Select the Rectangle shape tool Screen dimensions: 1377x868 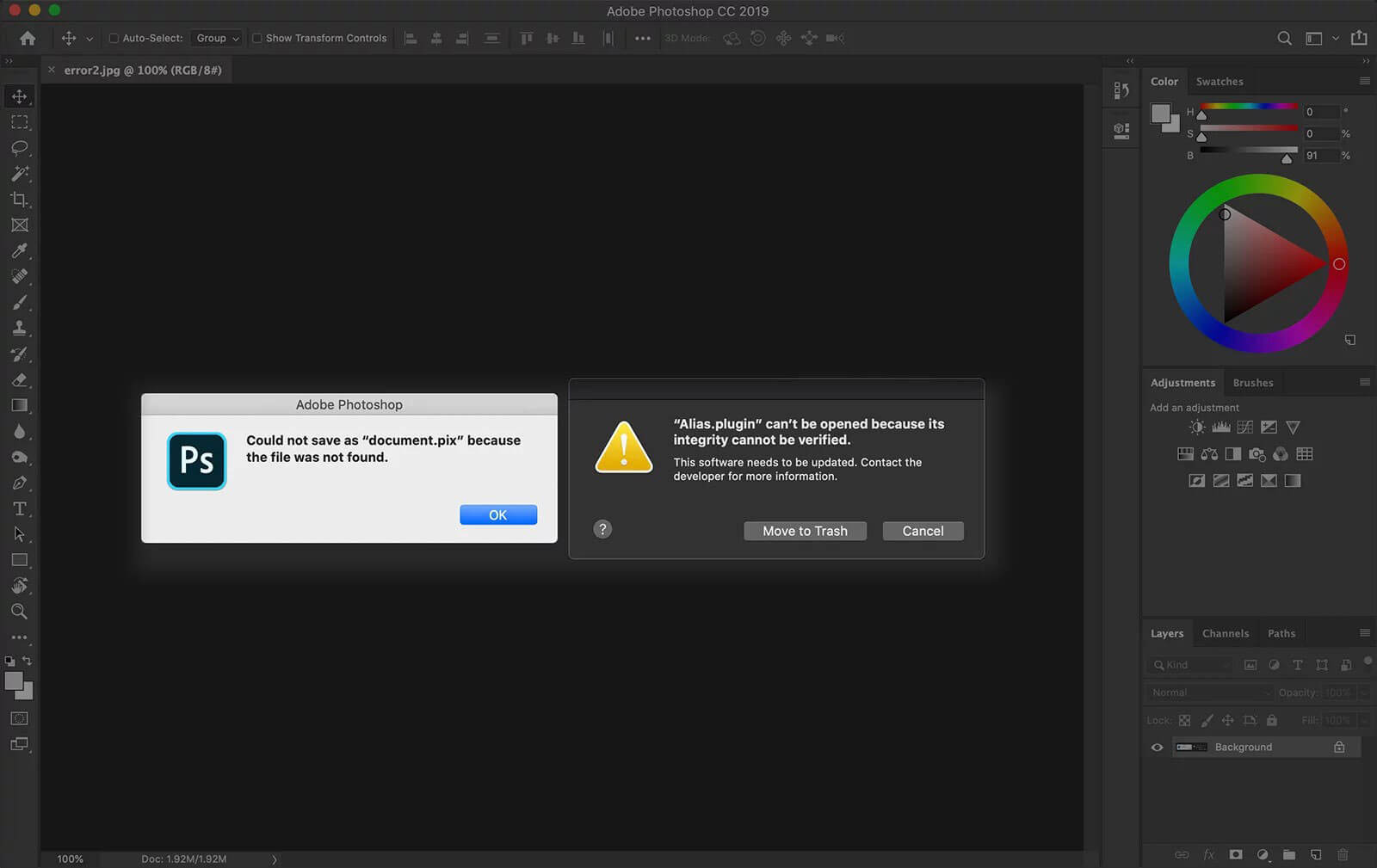click(19, 561)
